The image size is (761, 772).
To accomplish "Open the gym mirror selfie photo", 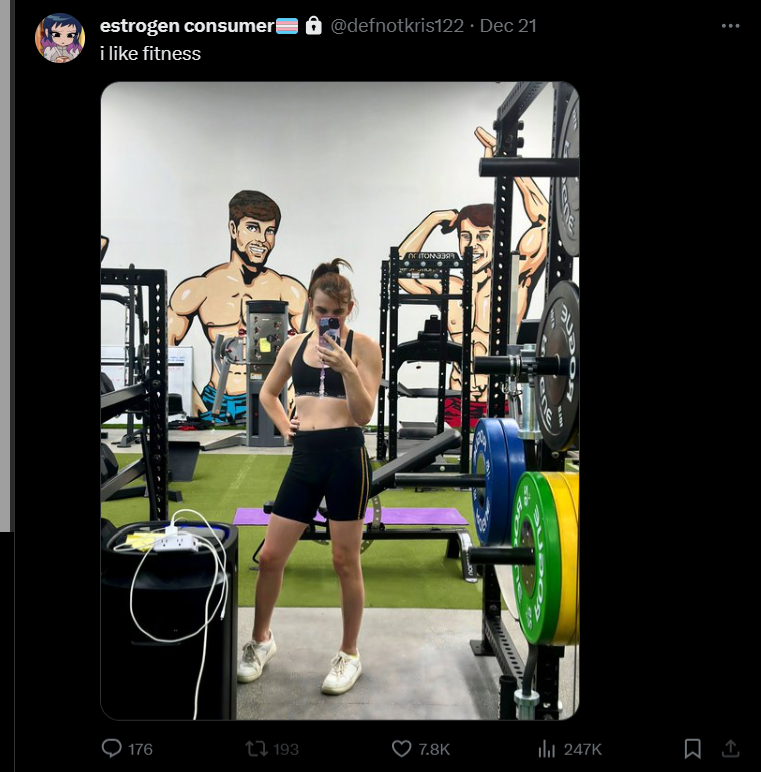I will click(340, 401).
